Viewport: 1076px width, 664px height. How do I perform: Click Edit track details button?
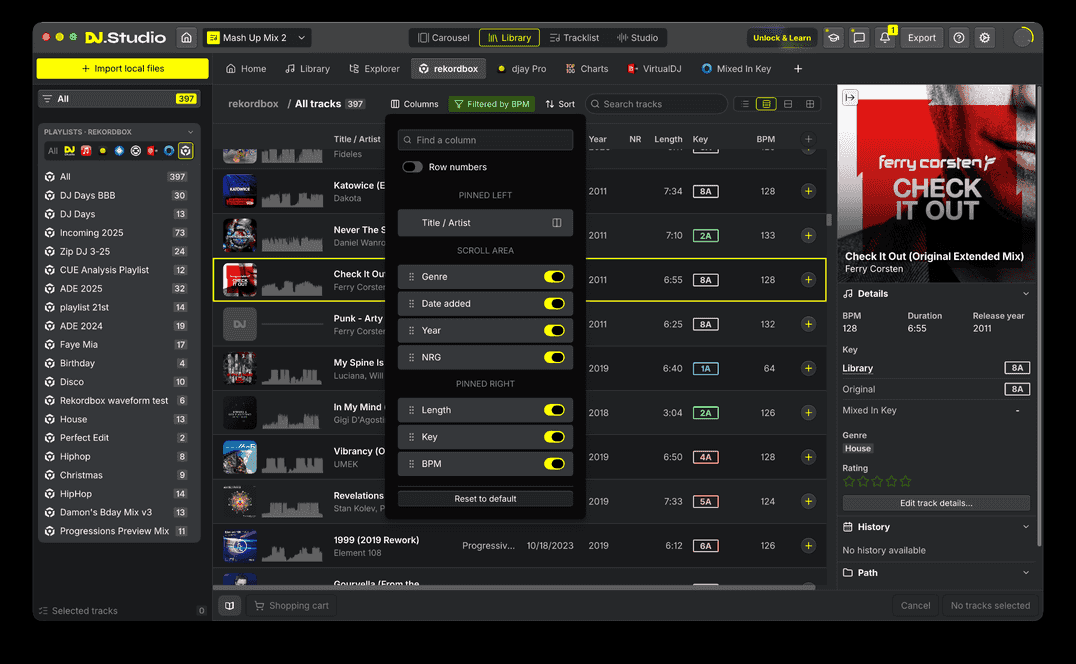point(936,503)
